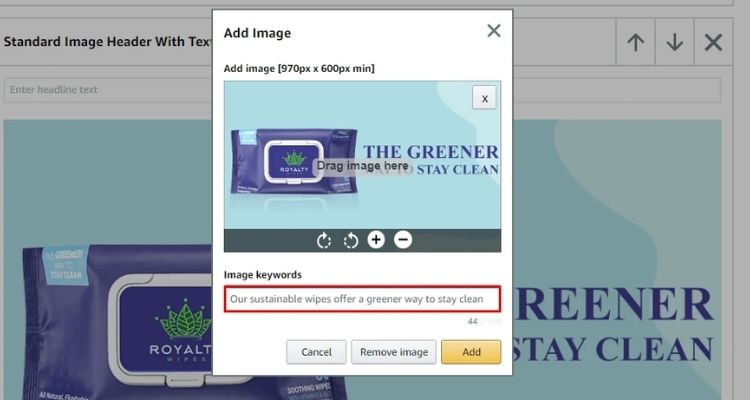Click the Image keywords label

(x=263, y=275)
